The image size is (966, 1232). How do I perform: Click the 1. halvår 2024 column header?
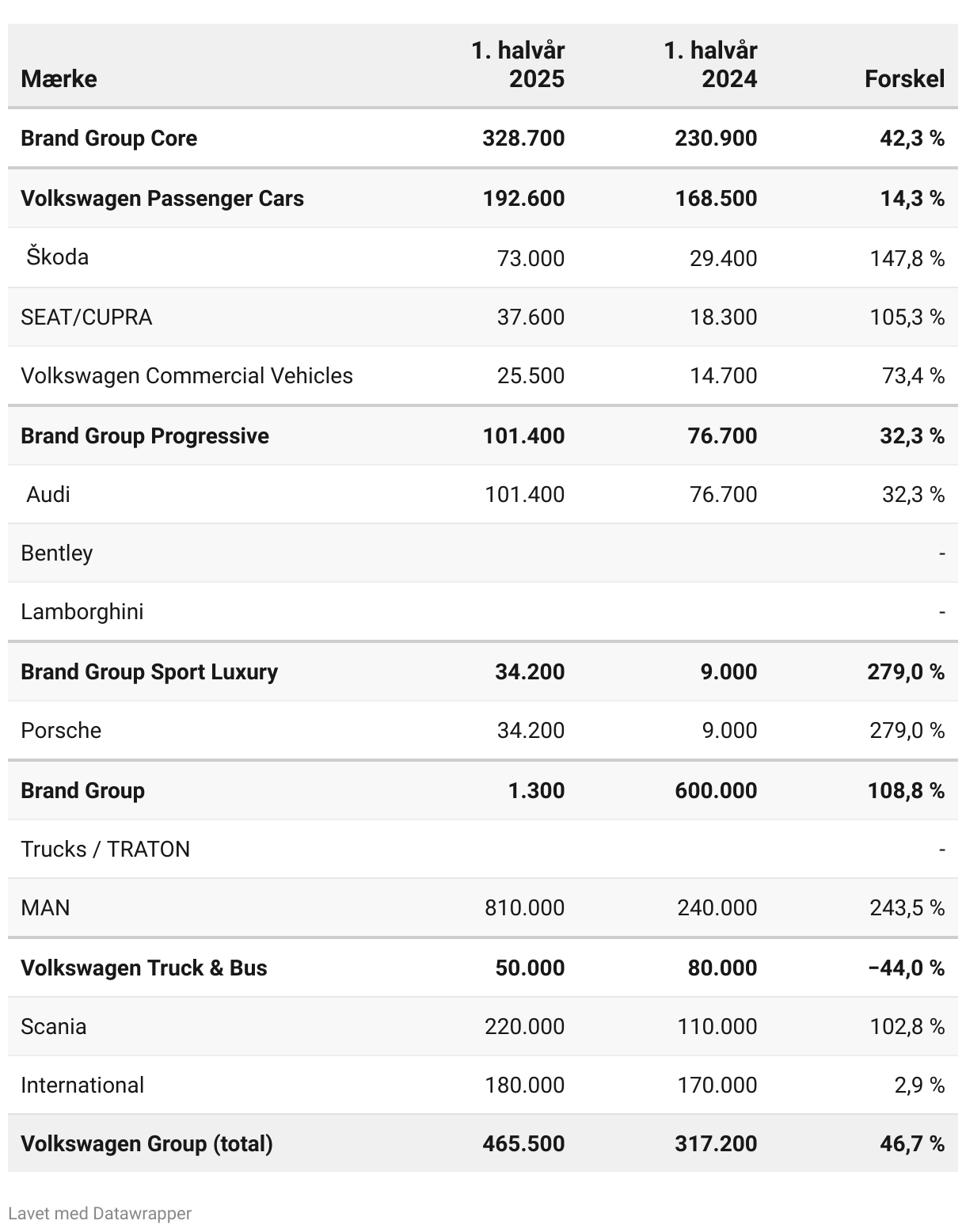click(711, 64)
